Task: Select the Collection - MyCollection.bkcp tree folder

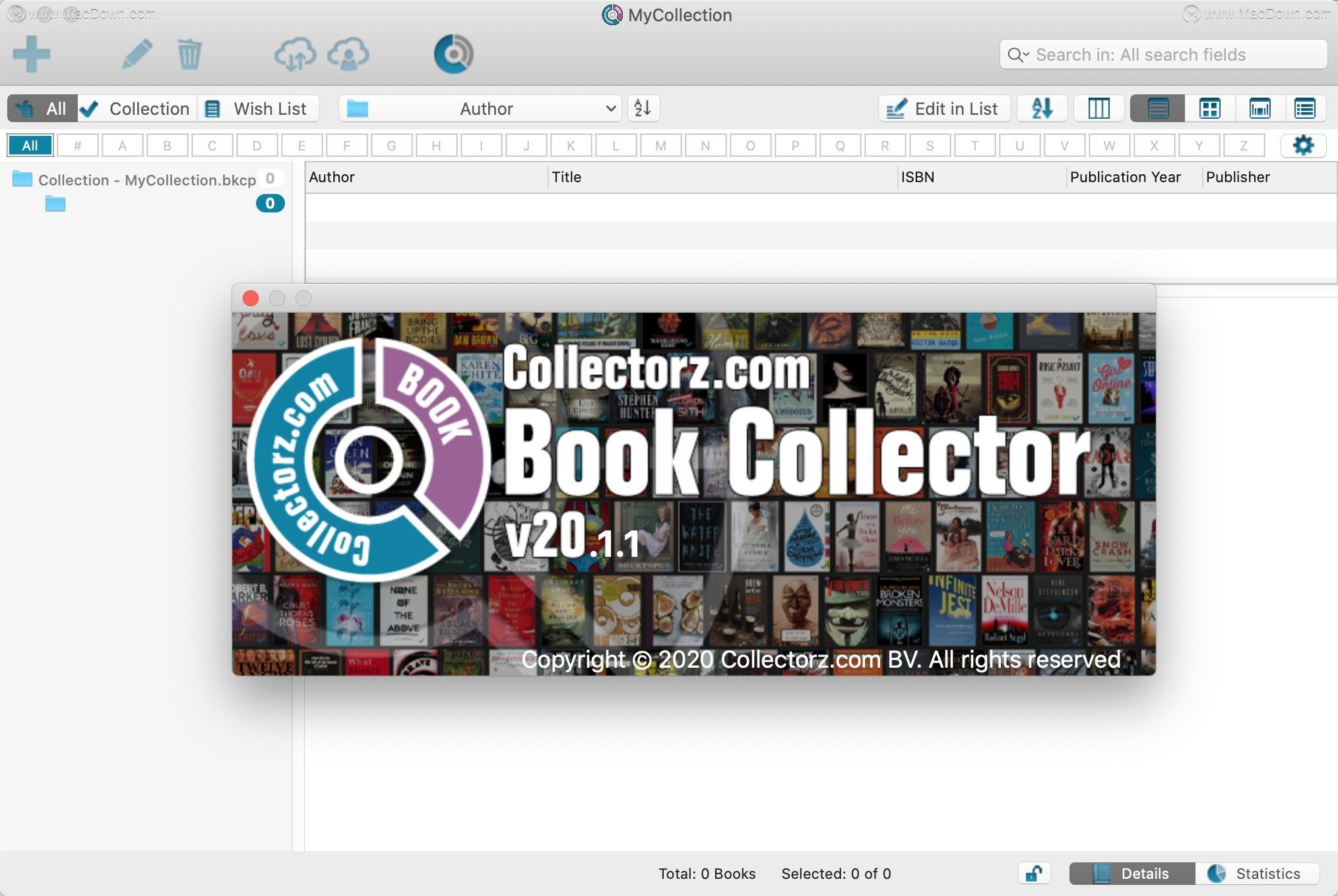Action: 146,179
